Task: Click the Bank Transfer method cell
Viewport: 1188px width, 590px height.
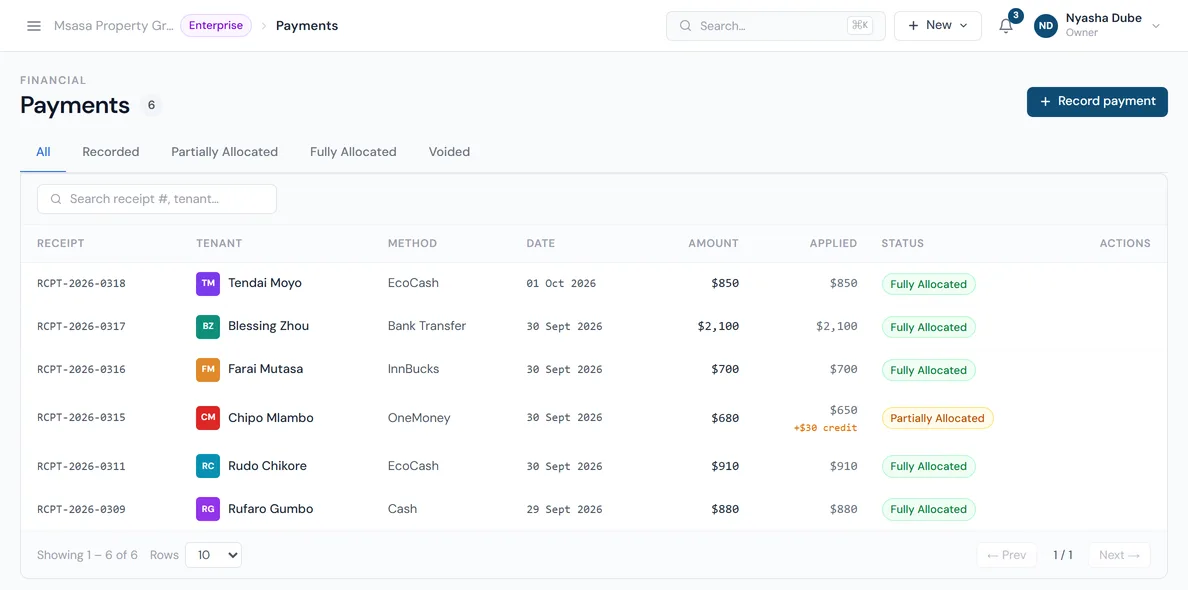Action: coord(427,326)
